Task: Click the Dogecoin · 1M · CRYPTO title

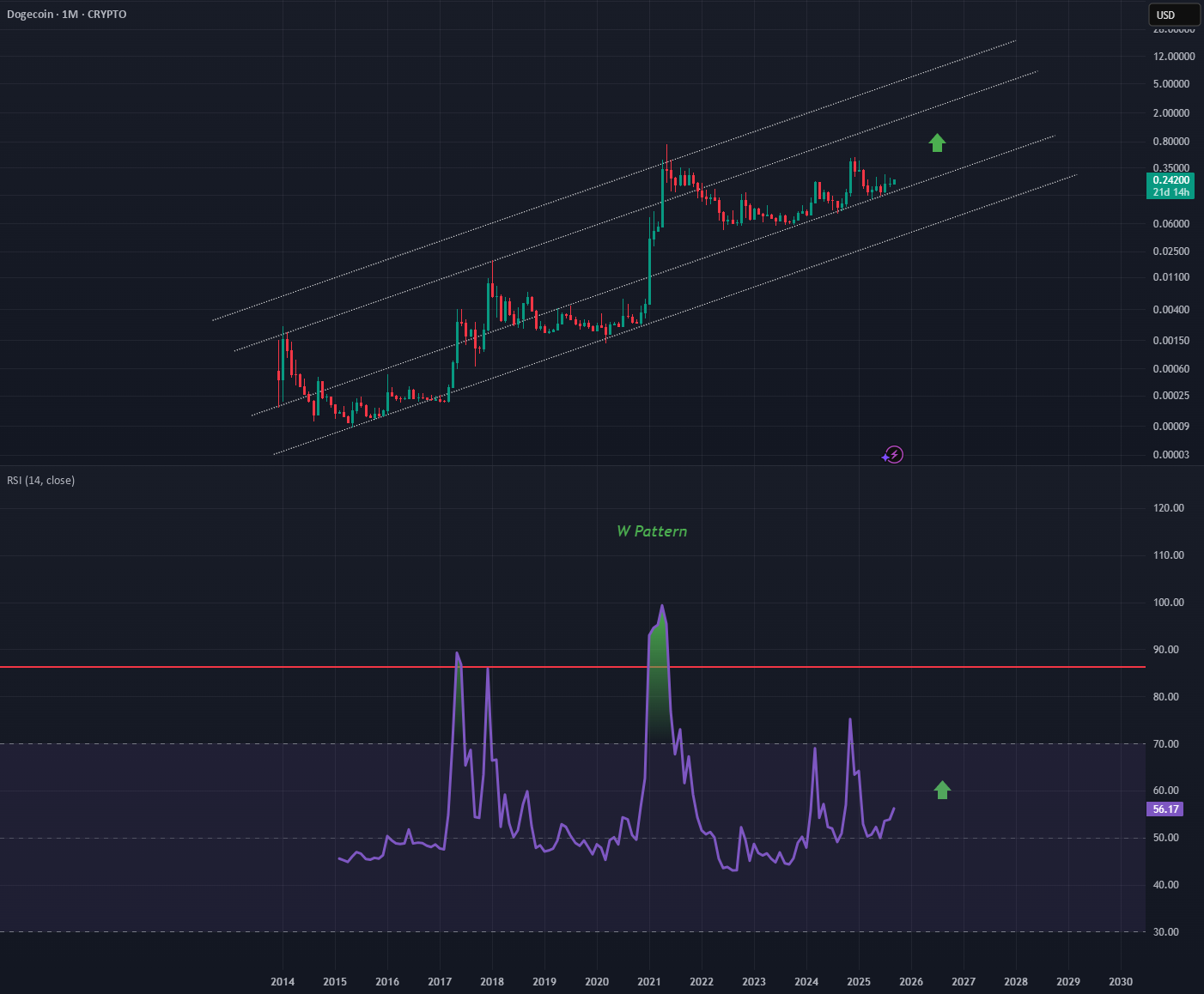Action: click(x=67, y=15)
